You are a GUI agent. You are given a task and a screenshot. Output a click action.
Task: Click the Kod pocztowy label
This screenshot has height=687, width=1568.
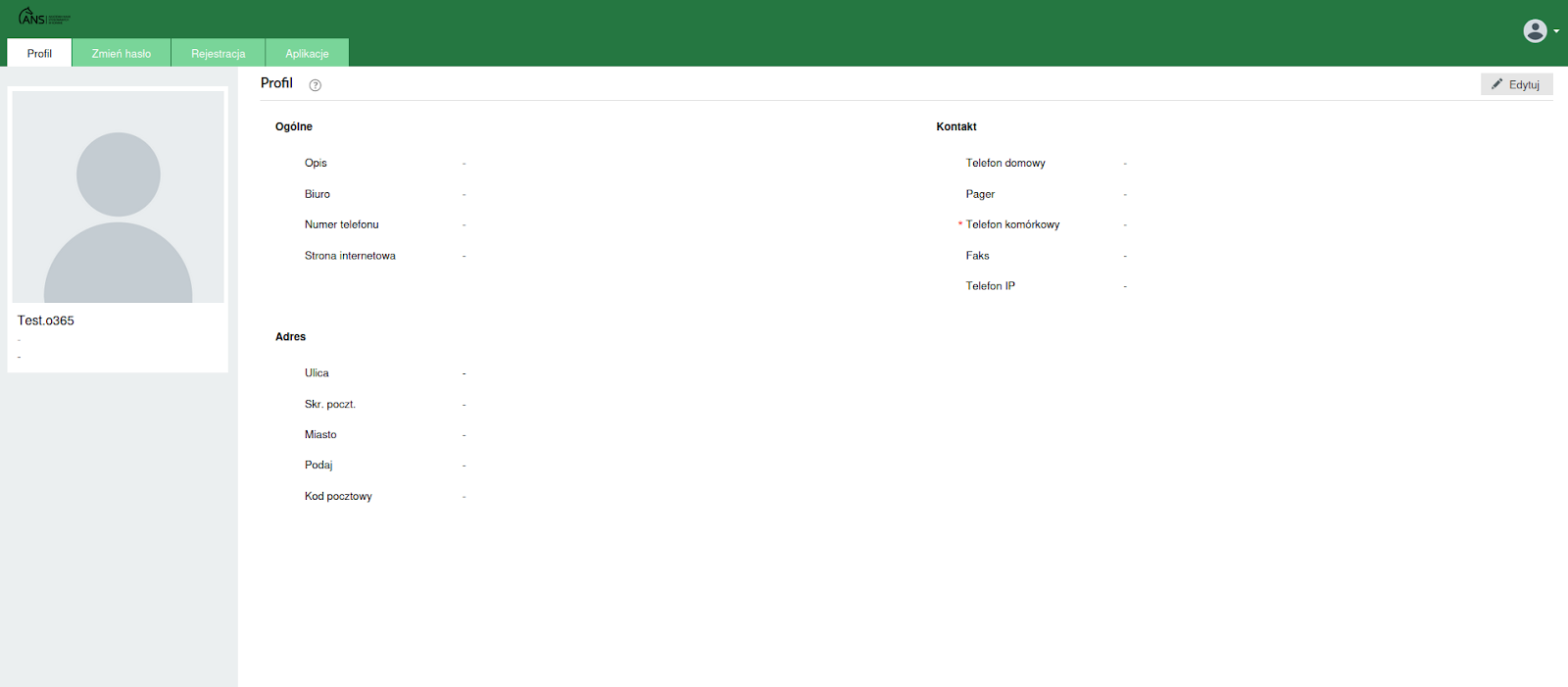pos(338,496)
